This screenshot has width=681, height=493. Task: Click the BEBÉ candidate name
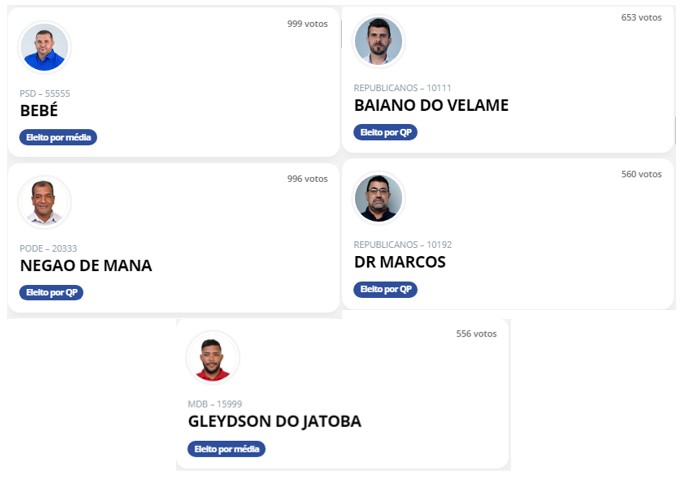39,111
